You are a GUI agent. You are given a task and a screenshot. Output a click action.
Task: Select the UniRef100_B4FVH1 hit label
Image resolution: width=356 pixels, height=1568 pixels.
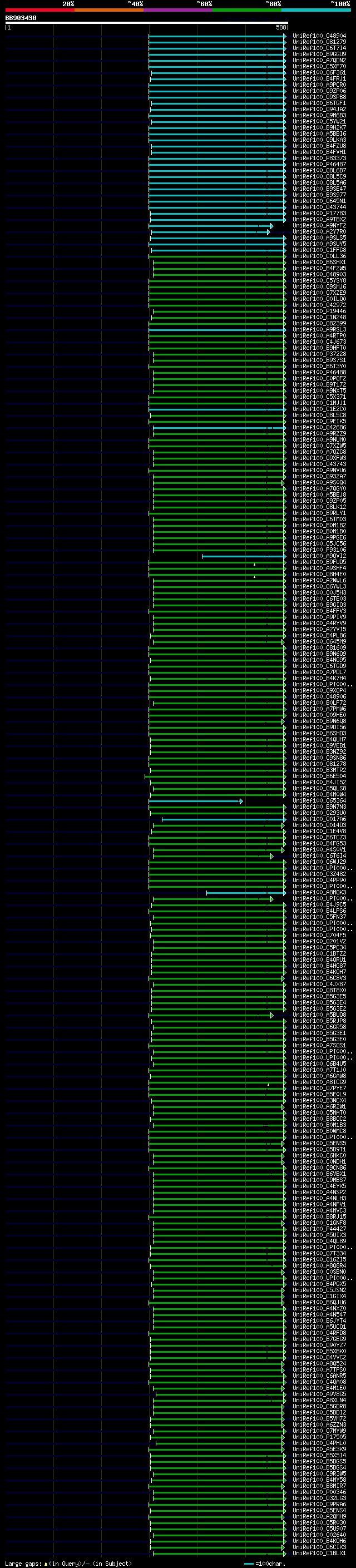(319, 152)
